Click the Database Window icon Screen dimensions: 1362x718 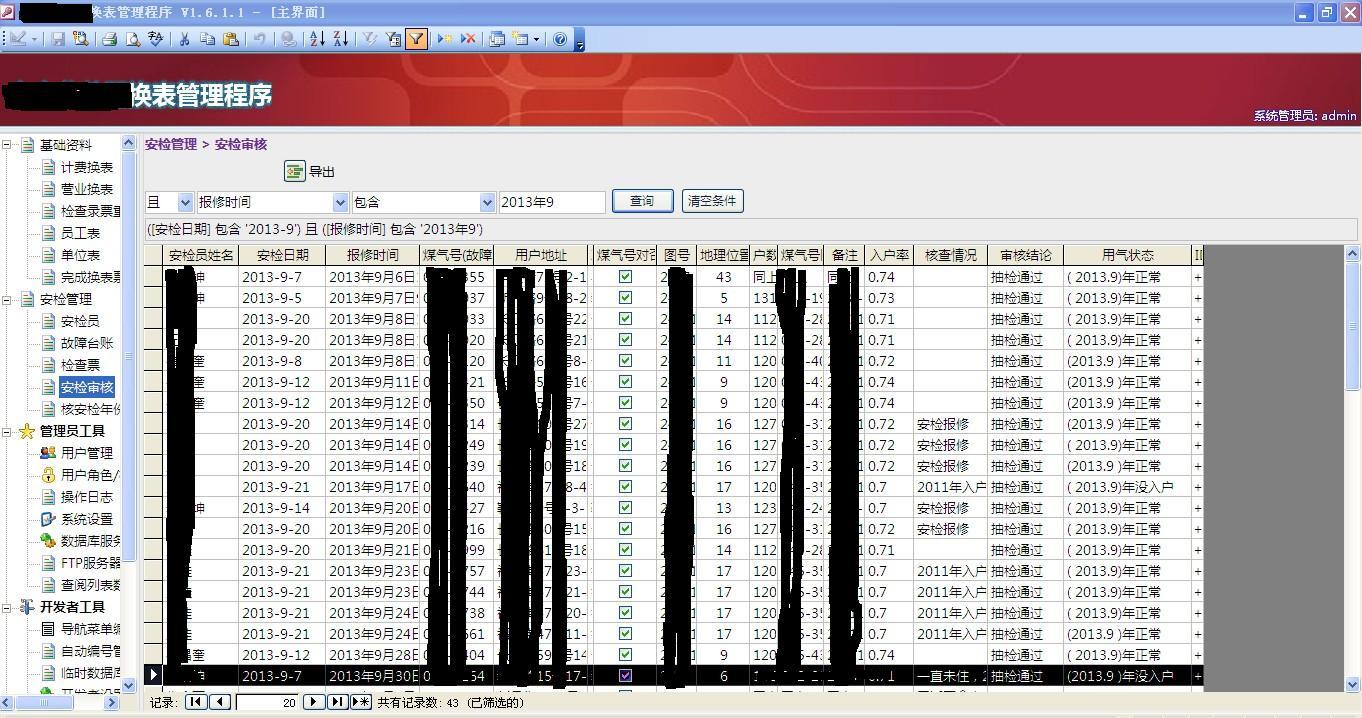(x=497, y=39)
